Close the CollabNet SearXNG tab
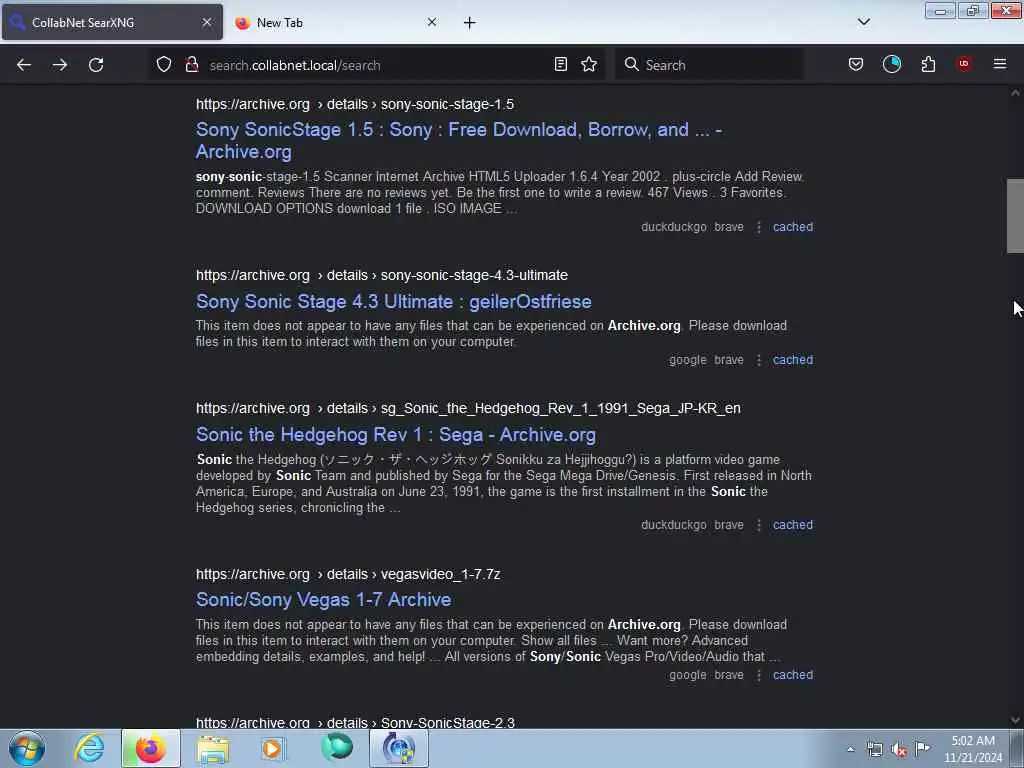The height and width of the screenshot is (768, 1024). point(207,22)
